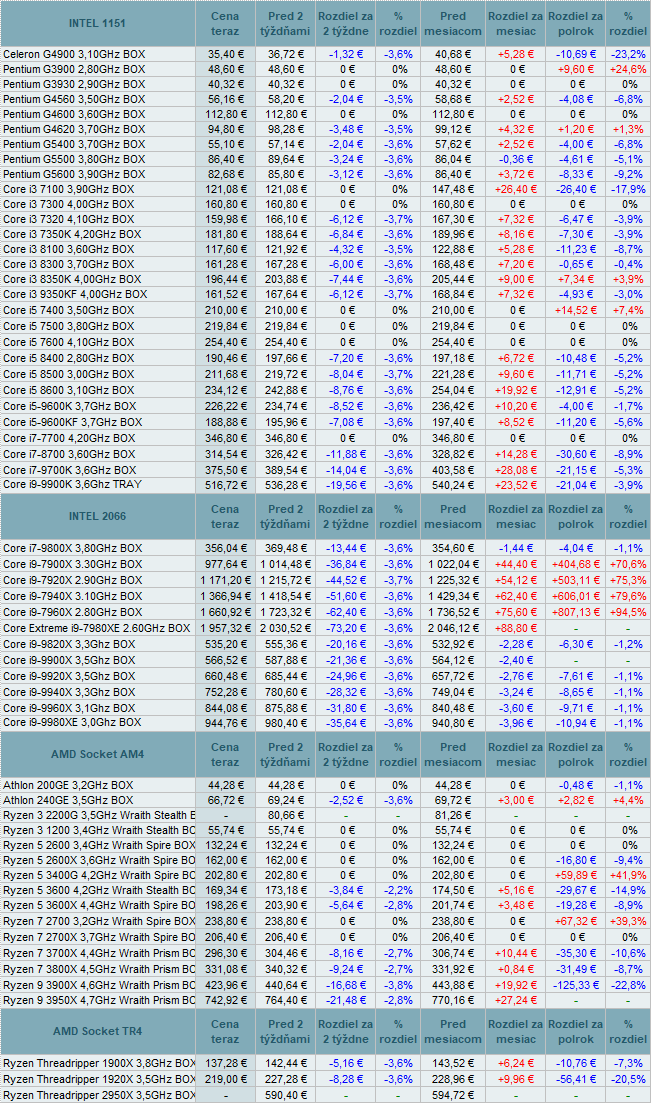
Task: Click 'Pred 2 týždňami' header in AMD Socket TR4 table
Action: pyautogui.click(x=285, y=1031)
